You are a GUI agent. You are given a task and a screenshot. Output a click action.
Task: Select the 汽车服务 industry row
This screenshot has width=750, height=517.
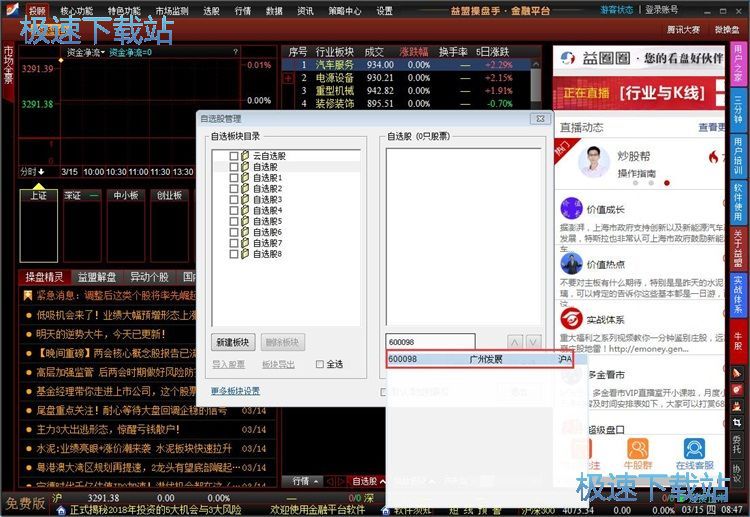pos(407,65)
